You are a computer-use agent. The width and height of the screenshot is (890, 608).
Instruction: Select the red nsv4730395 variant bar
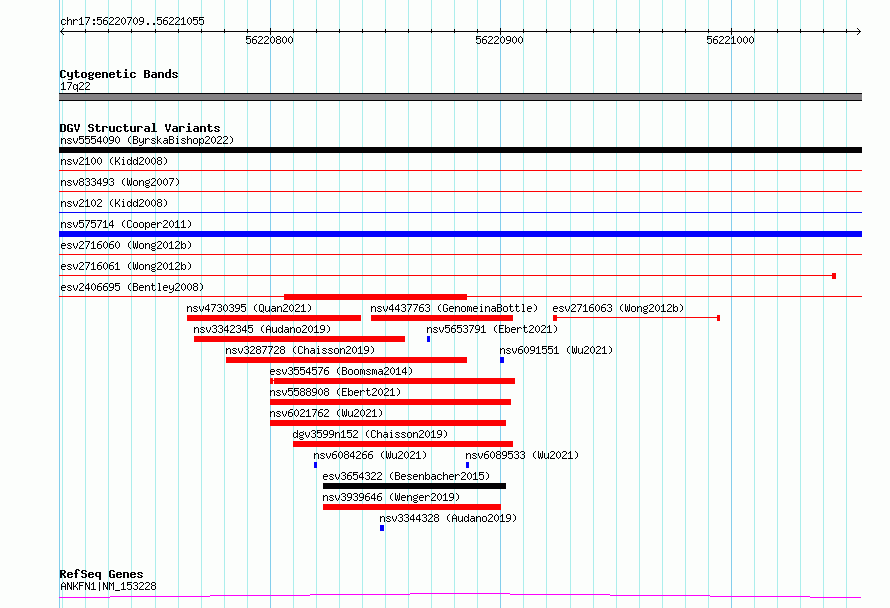click(x=274, y=318)
